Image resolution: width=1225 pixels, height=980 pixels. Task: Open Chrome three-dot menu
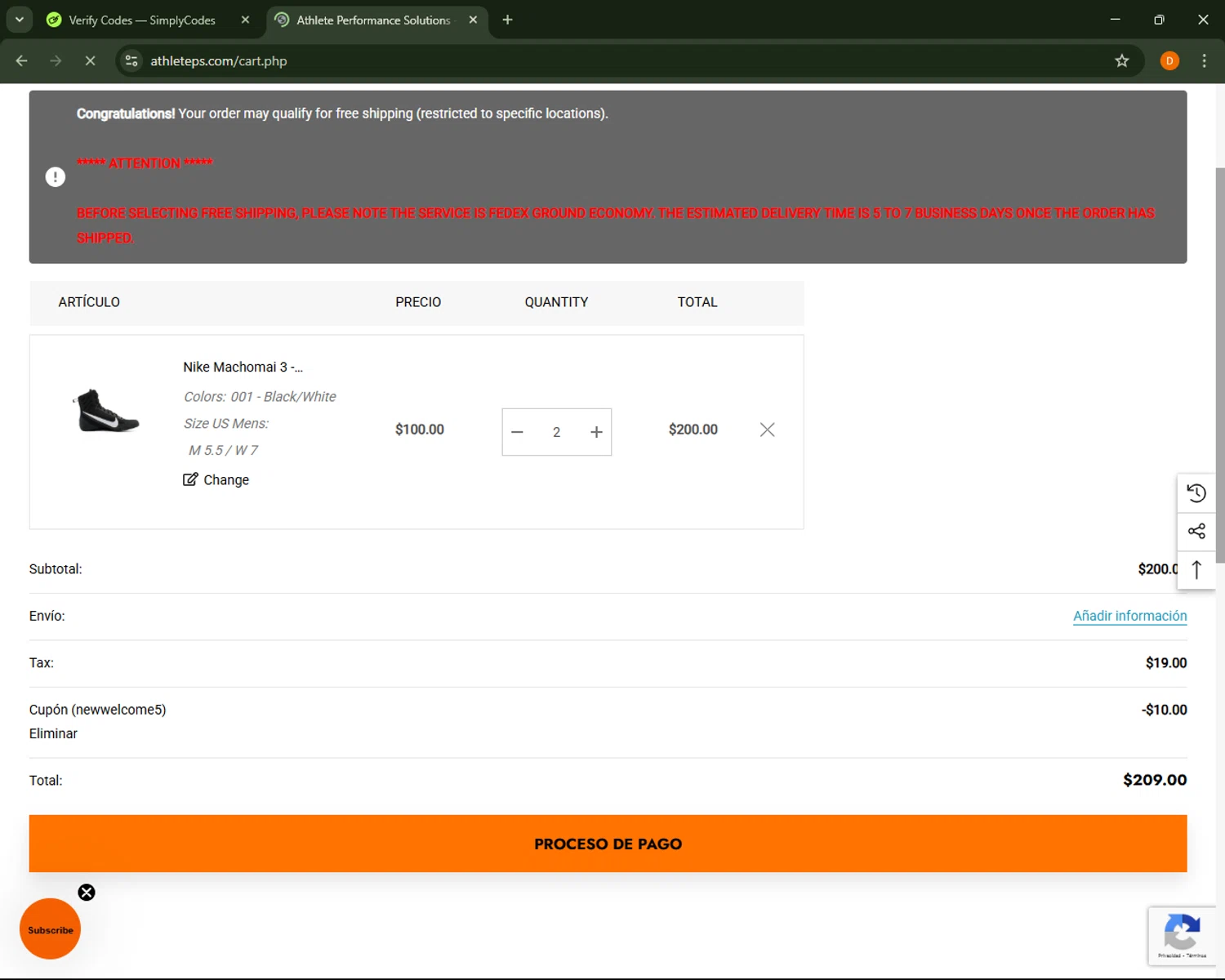(x=1204, y=60)
